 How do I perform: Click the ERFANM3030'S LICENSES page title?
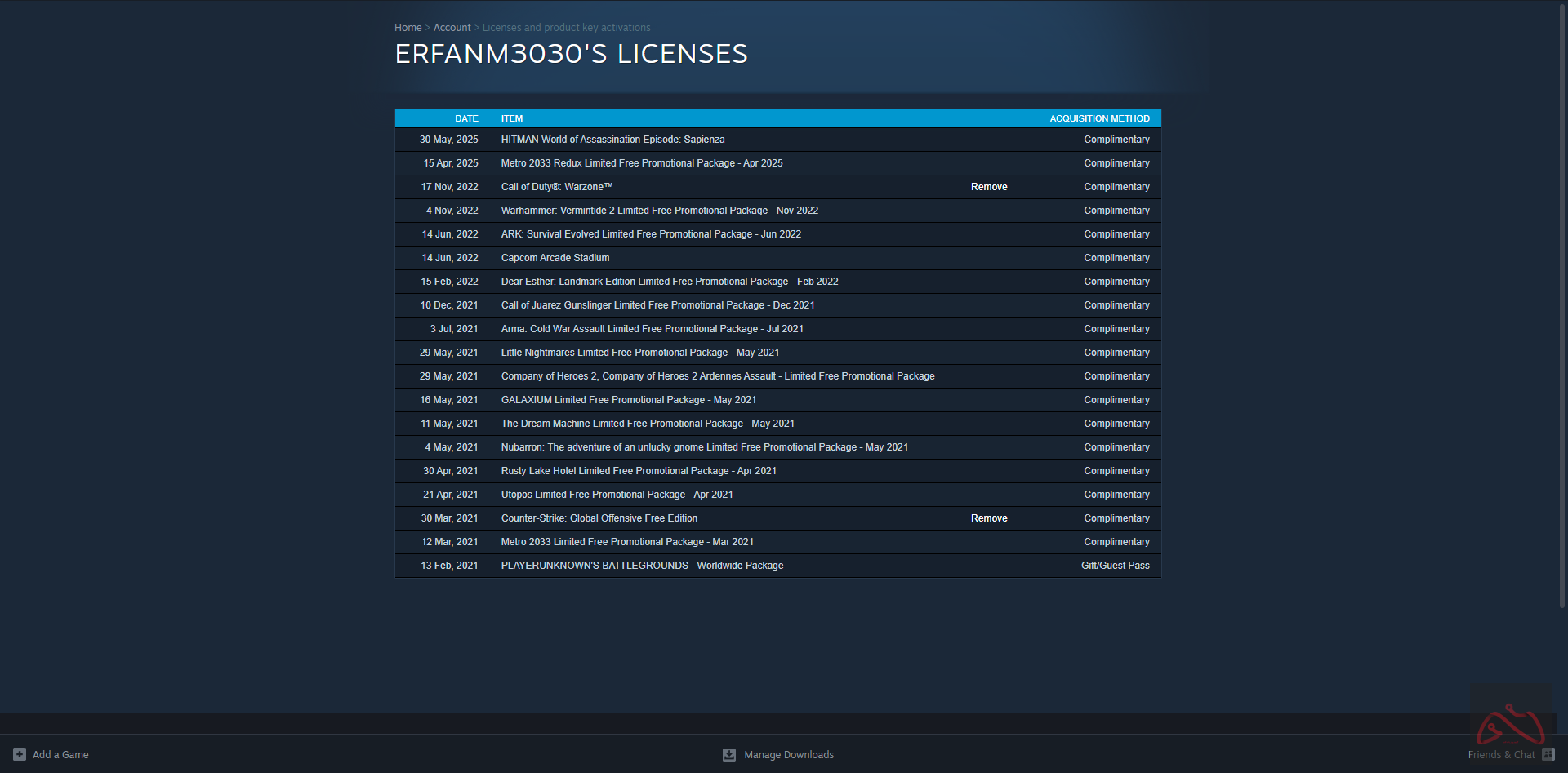pyautogui.click(x=571, y=54)
